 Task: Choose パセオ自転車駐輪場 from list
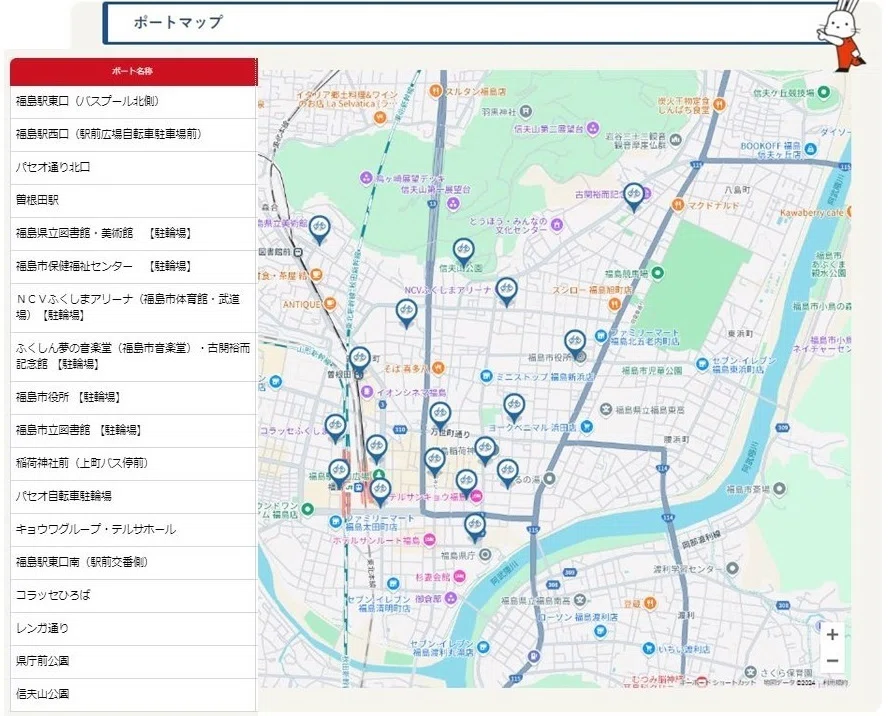click(133, 496)
